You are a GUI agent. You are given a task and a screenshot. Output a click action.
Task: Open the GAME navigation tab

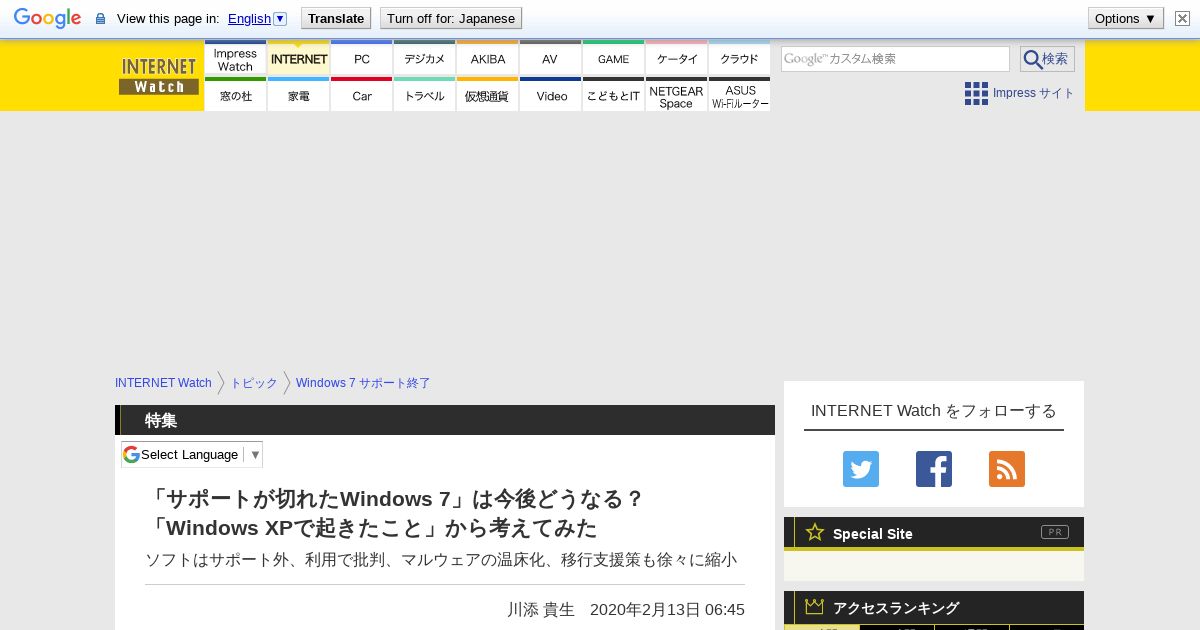pos(613,59)
